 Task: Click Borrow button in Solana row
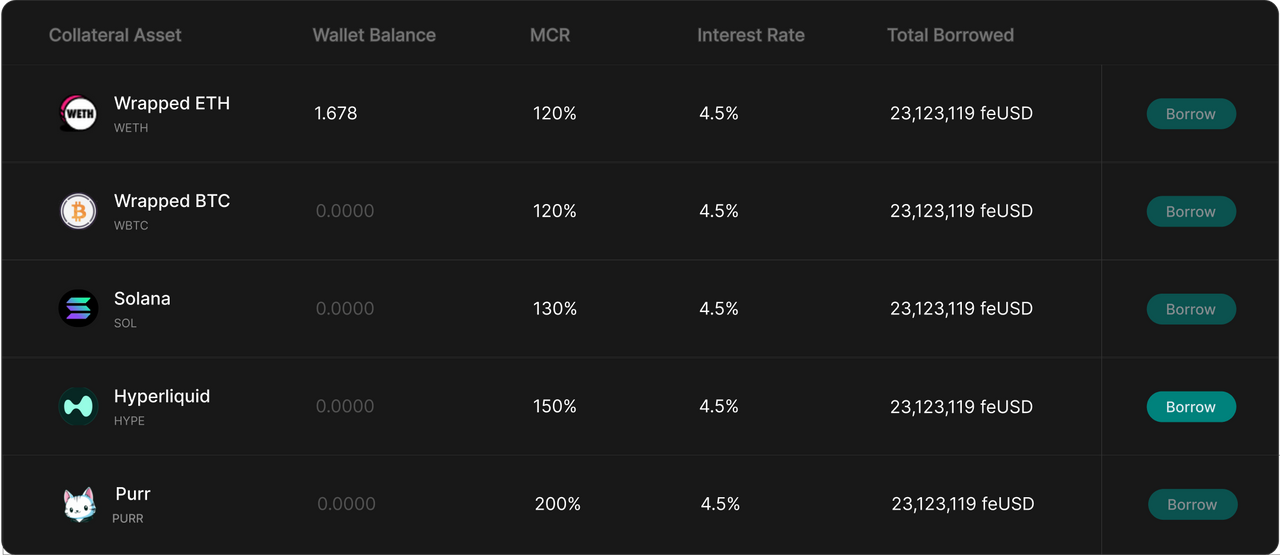[x=1191, y=309]
